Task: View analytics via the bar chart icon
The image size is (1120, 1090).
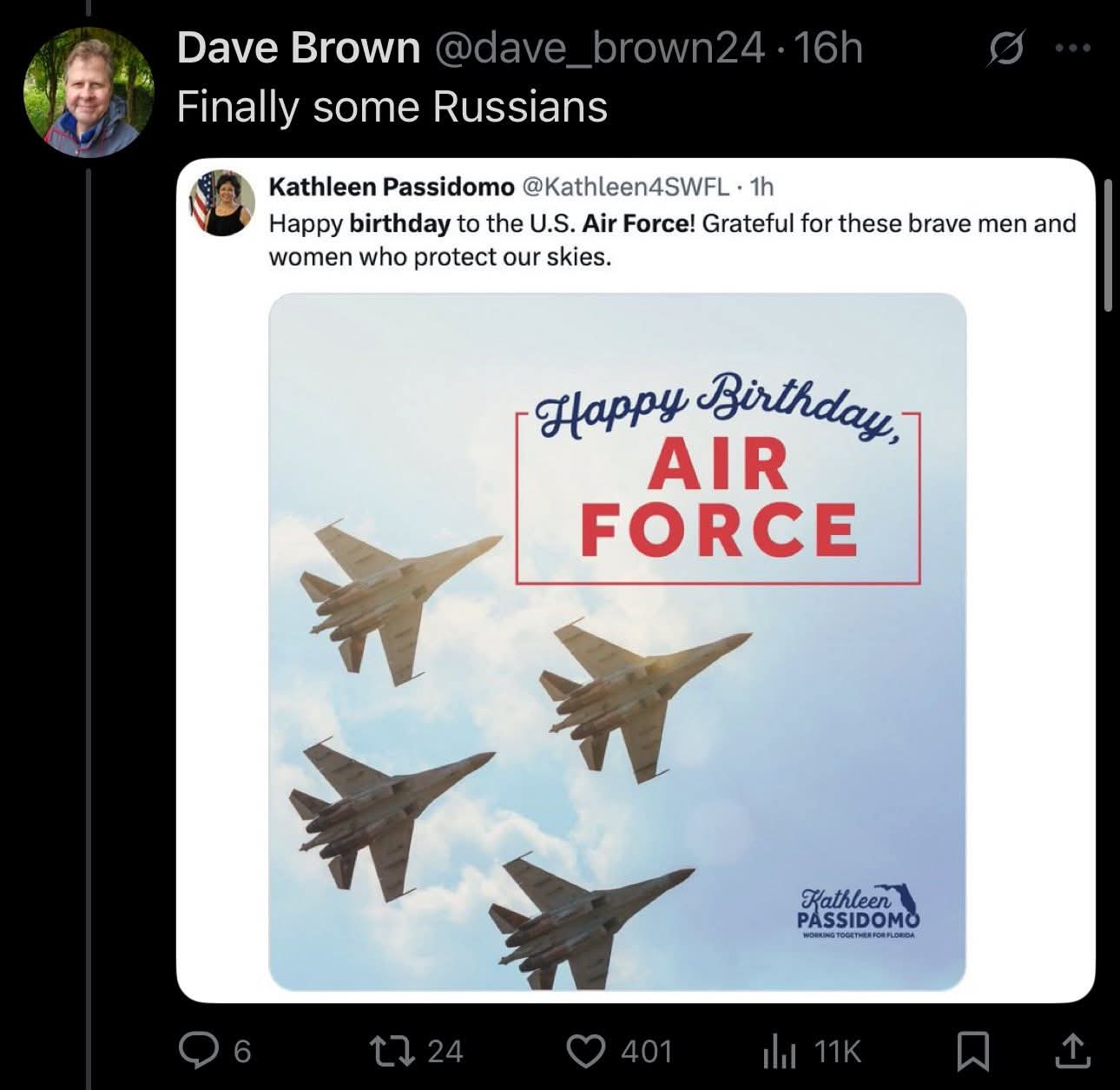Action: (779, 1052)
